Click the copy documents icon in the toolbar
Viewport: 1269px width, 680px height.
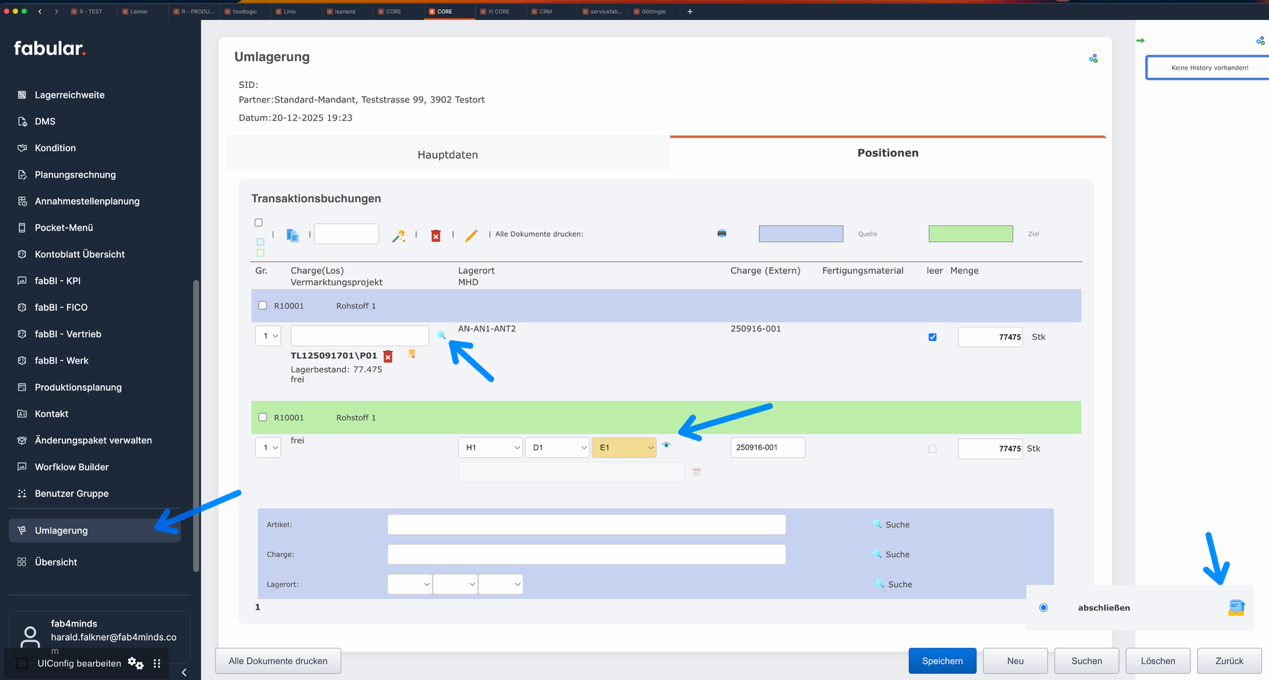(x=293, y=235)
